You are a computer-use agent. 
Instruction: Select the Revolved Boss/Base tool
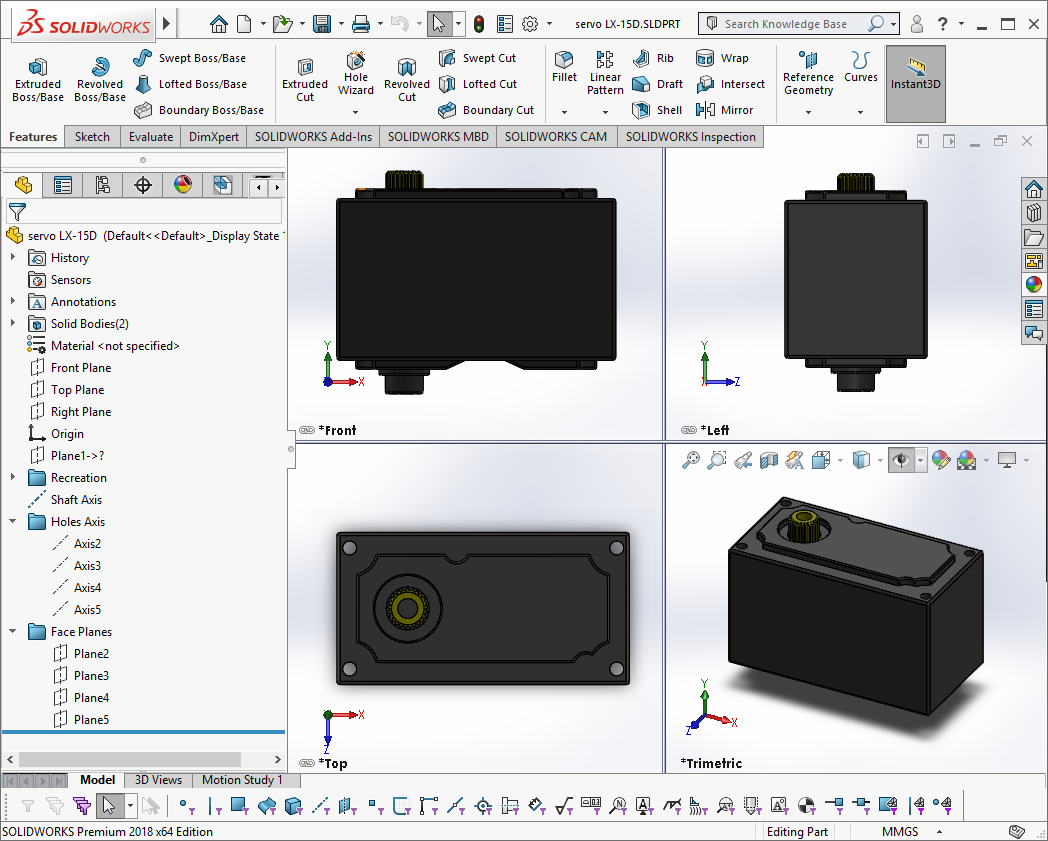tap(100, 80)
